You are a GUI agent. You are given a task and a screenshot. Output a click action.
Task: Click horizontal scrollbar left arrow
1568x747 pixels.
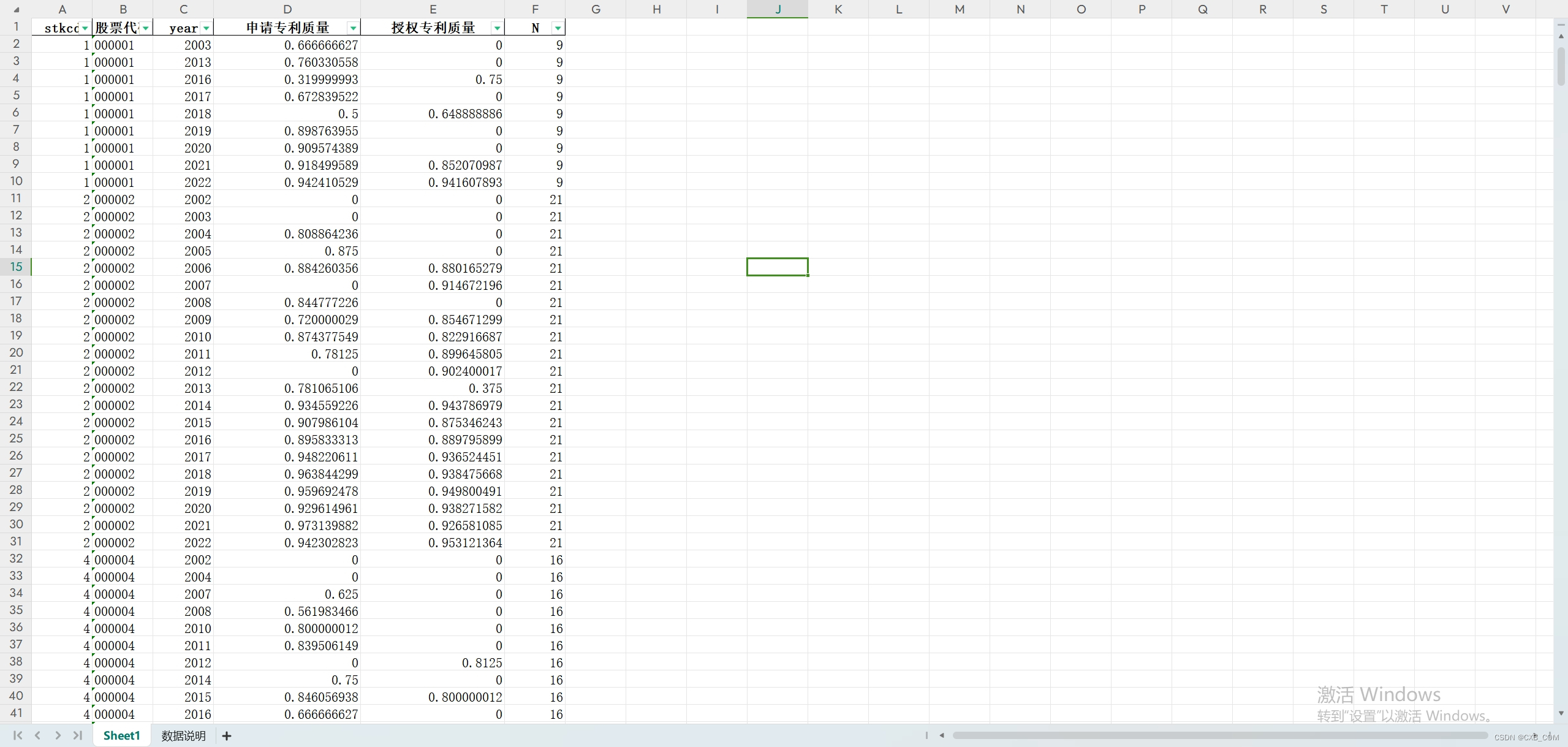pyautogui.click(x=942, y=735)
